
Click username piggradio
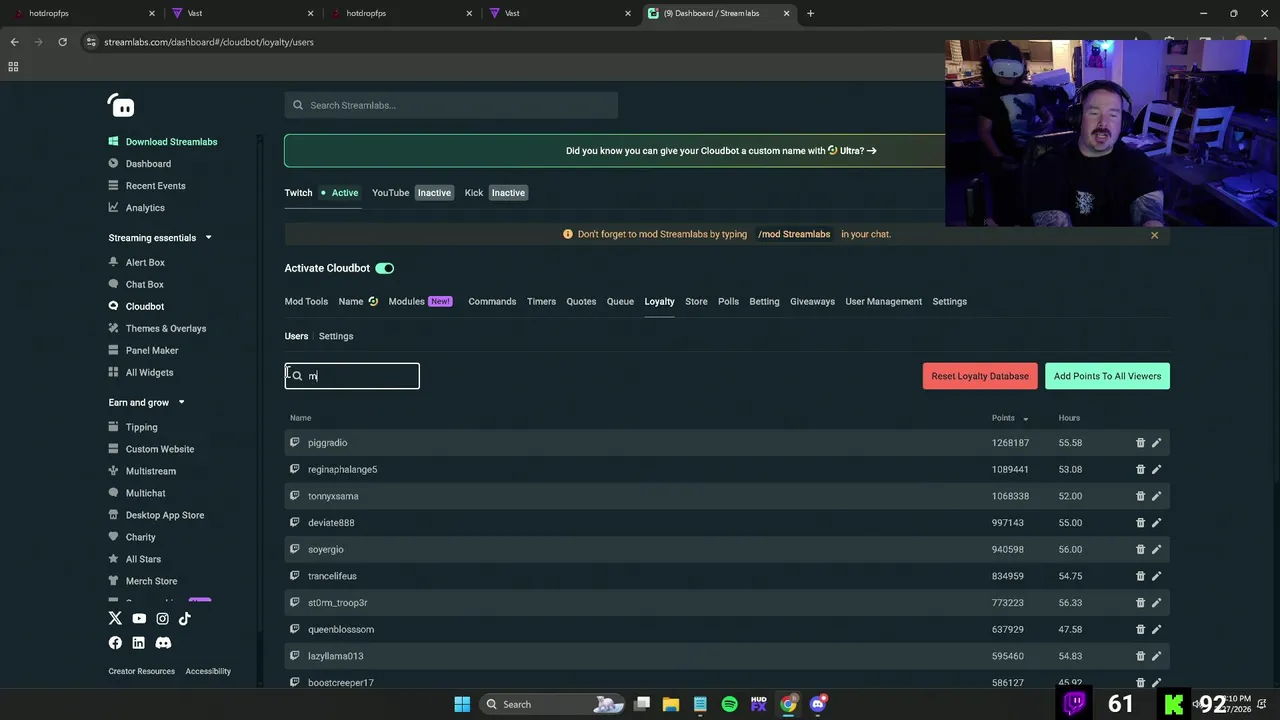point(327,443)
